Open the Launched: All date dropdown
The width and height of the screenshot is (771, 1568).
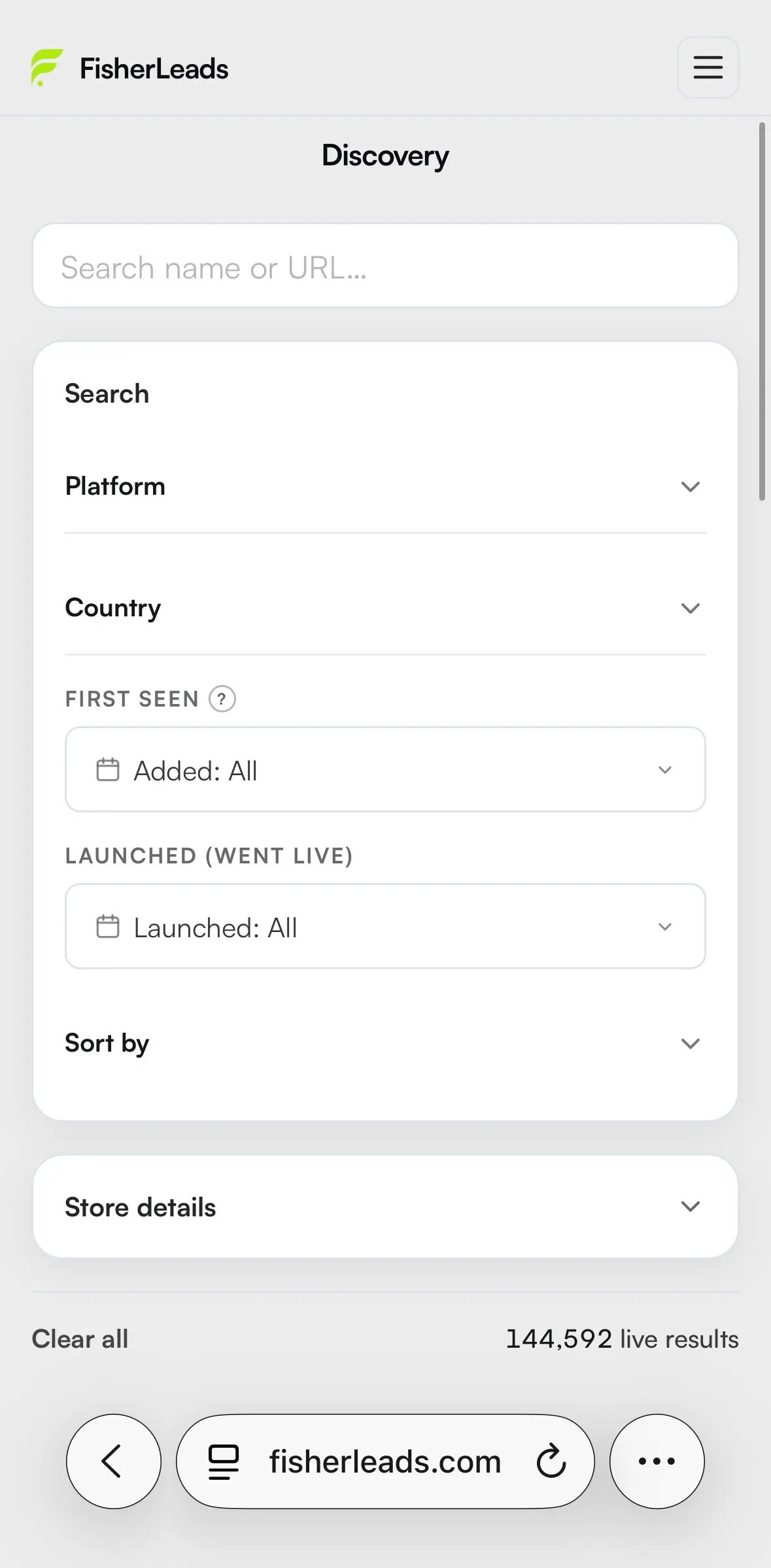(x=385, y=926)
